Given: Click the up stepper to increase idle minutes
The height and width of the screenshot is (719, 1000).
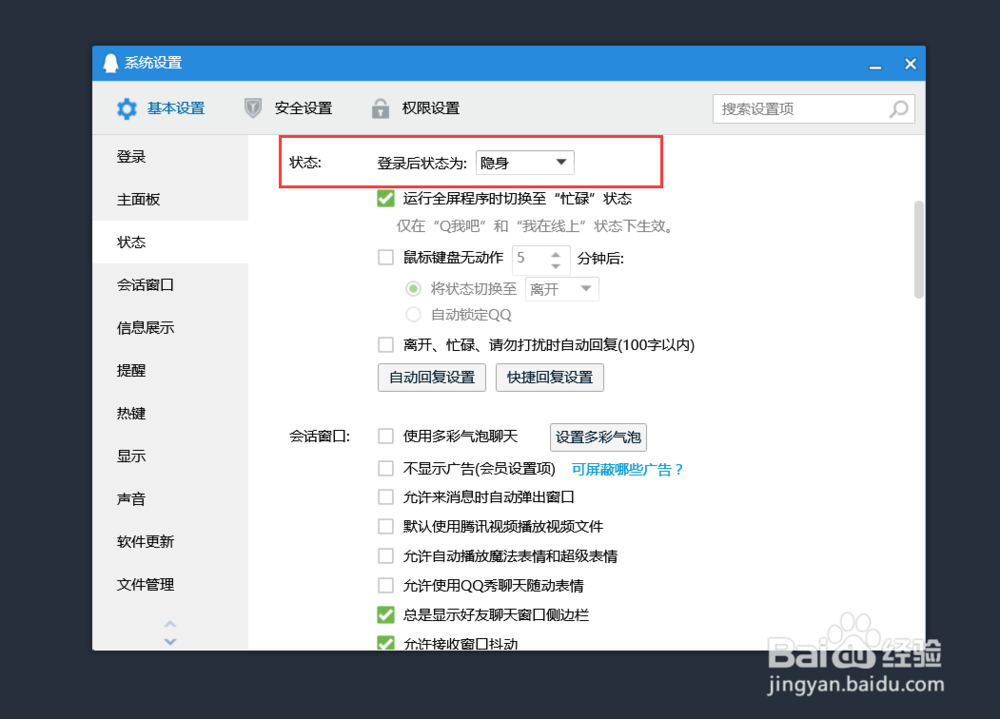Looking at the screenshot, I should click(x=558, y=254).
